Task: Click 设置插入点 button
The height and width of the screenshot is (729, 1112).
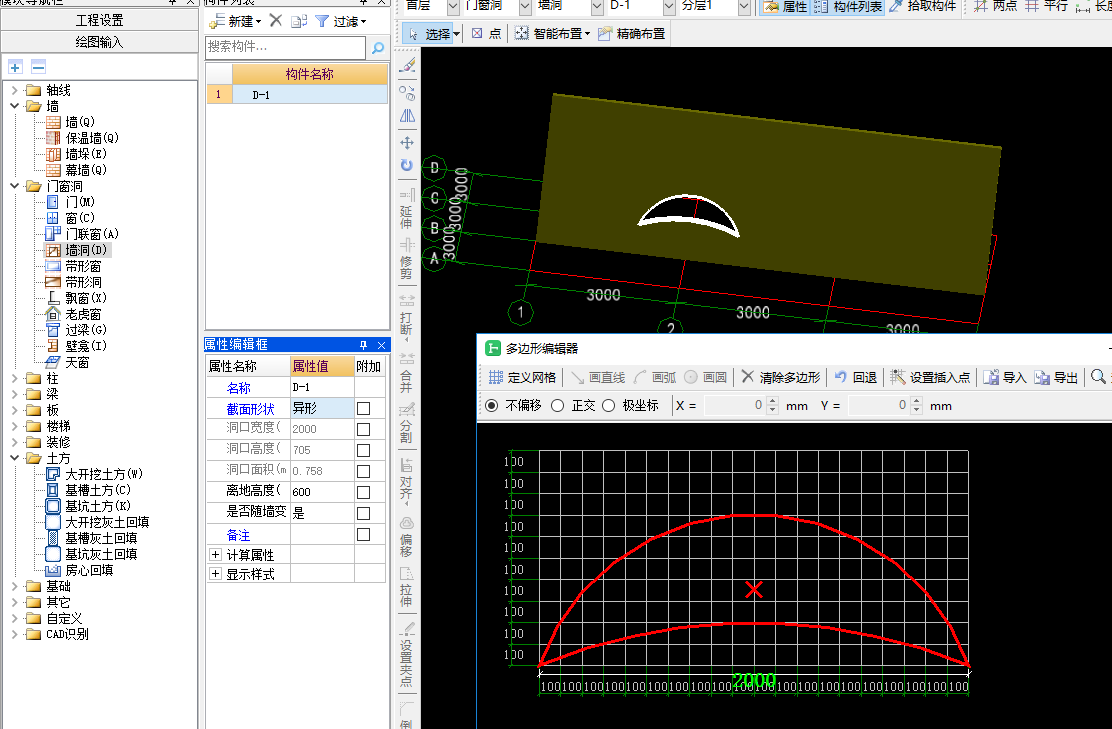Action: pos(930,377)
